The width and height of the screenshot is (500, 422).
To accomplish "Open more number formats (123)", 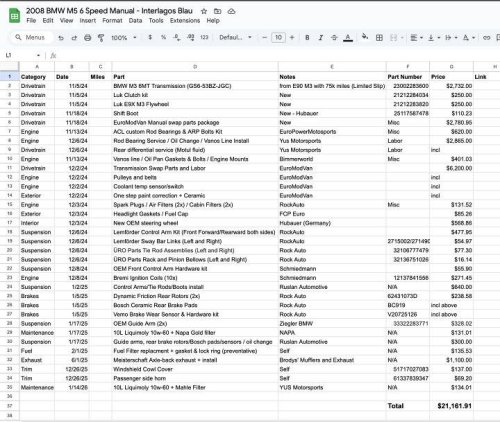I will point(204,37).
